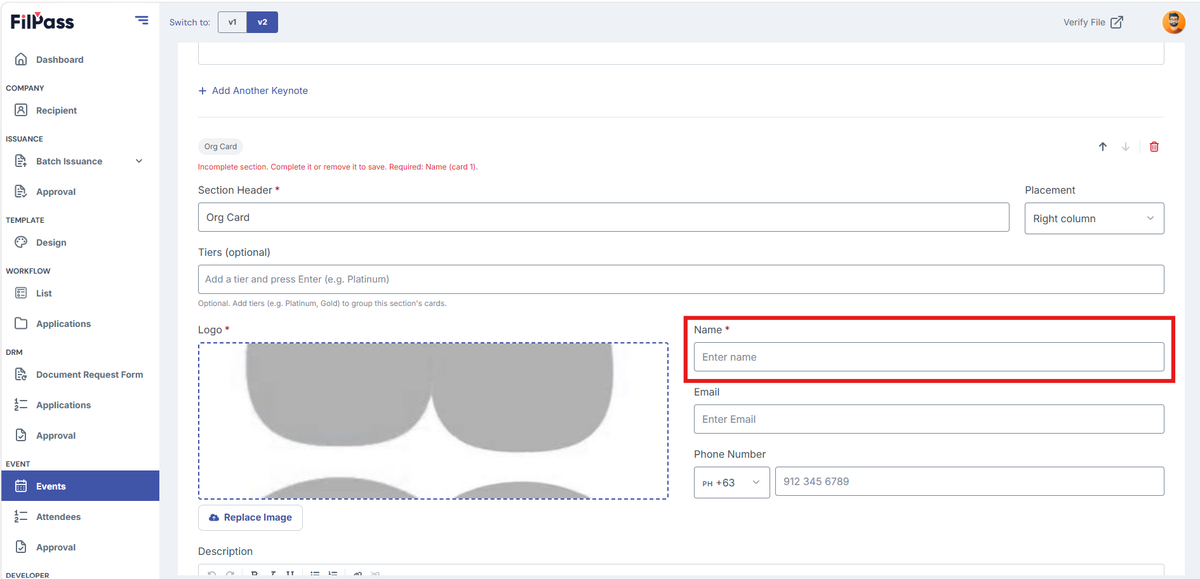Open Dashboard via its home icon

tap(21, 60)
